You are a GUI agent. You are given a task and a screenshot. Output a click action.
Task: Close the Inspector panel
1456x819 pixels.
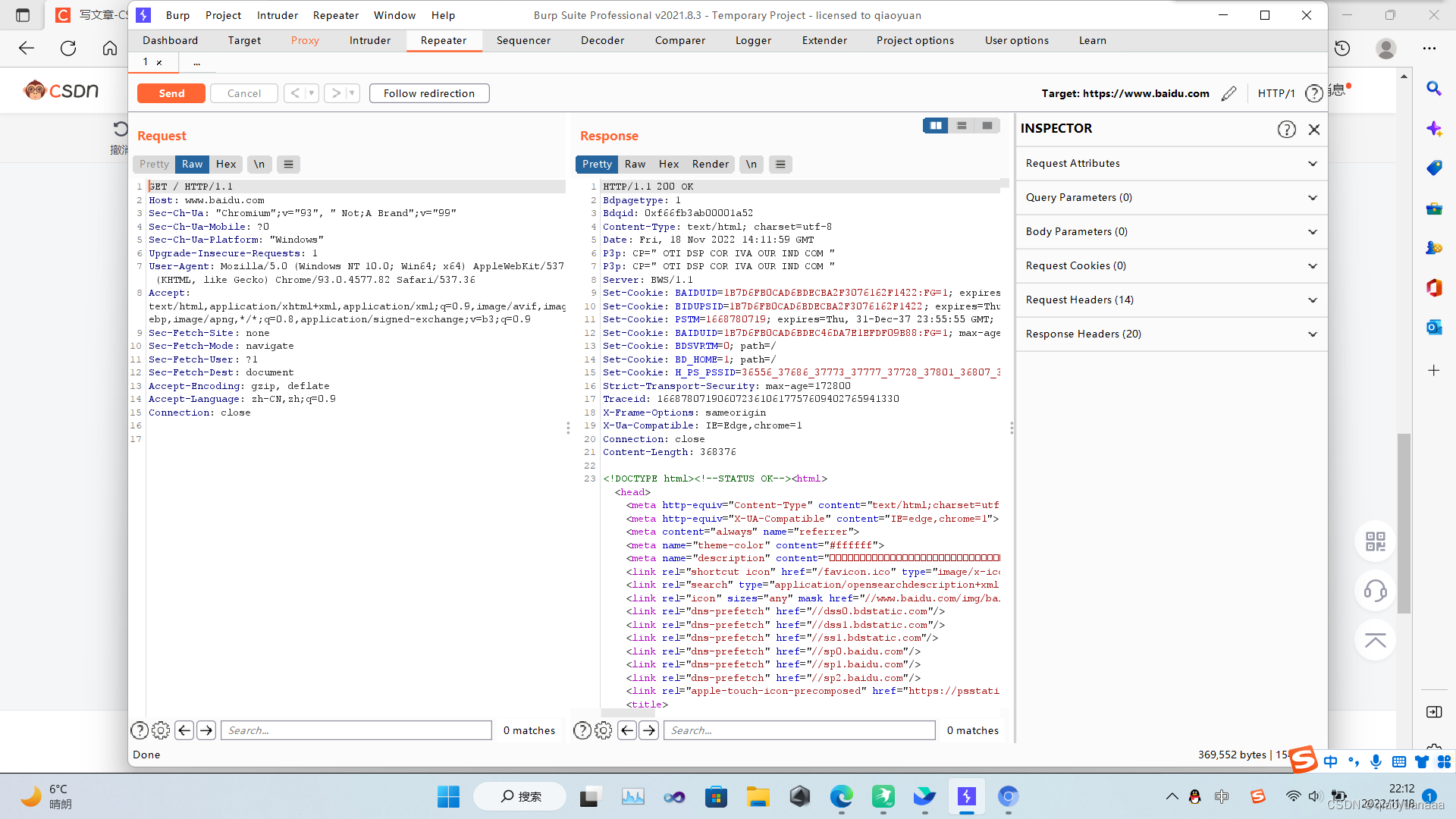[1314, 129]
